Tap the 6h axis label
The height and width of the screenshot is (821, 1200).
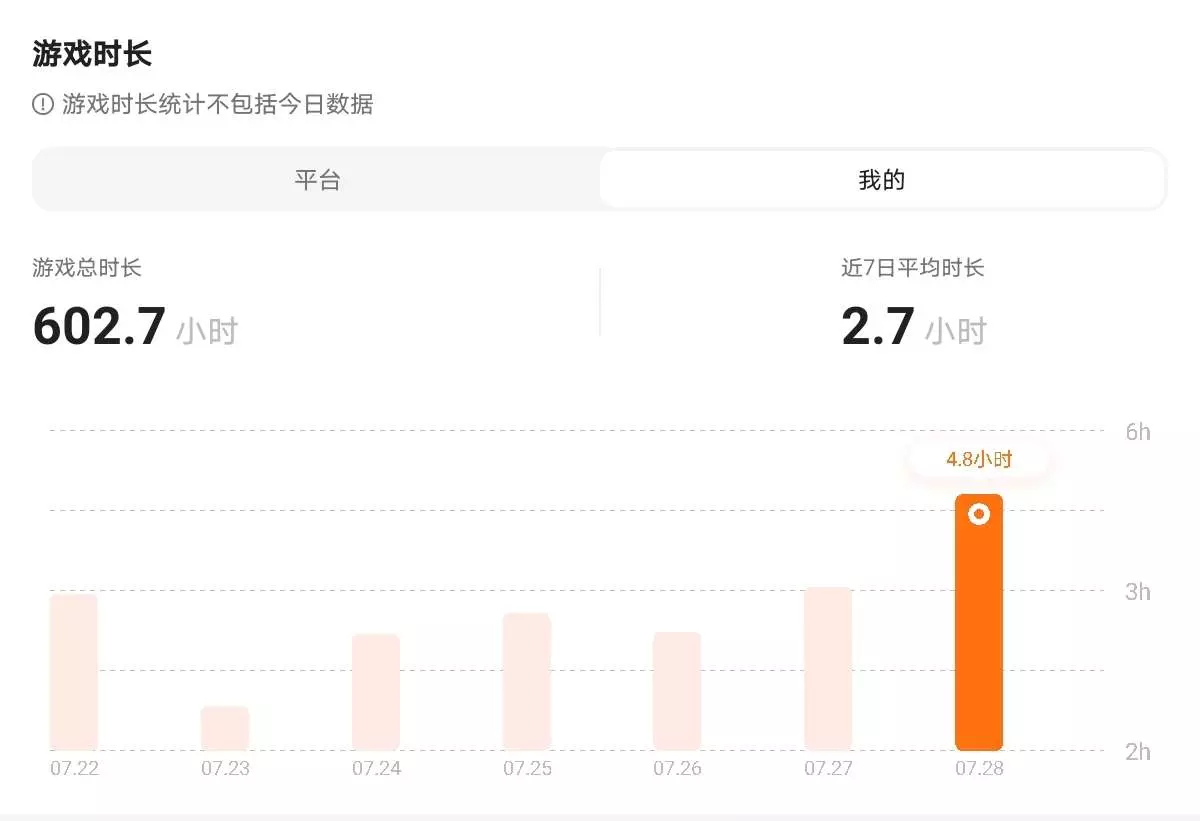pyautogui.click(x=1138, y=432)
